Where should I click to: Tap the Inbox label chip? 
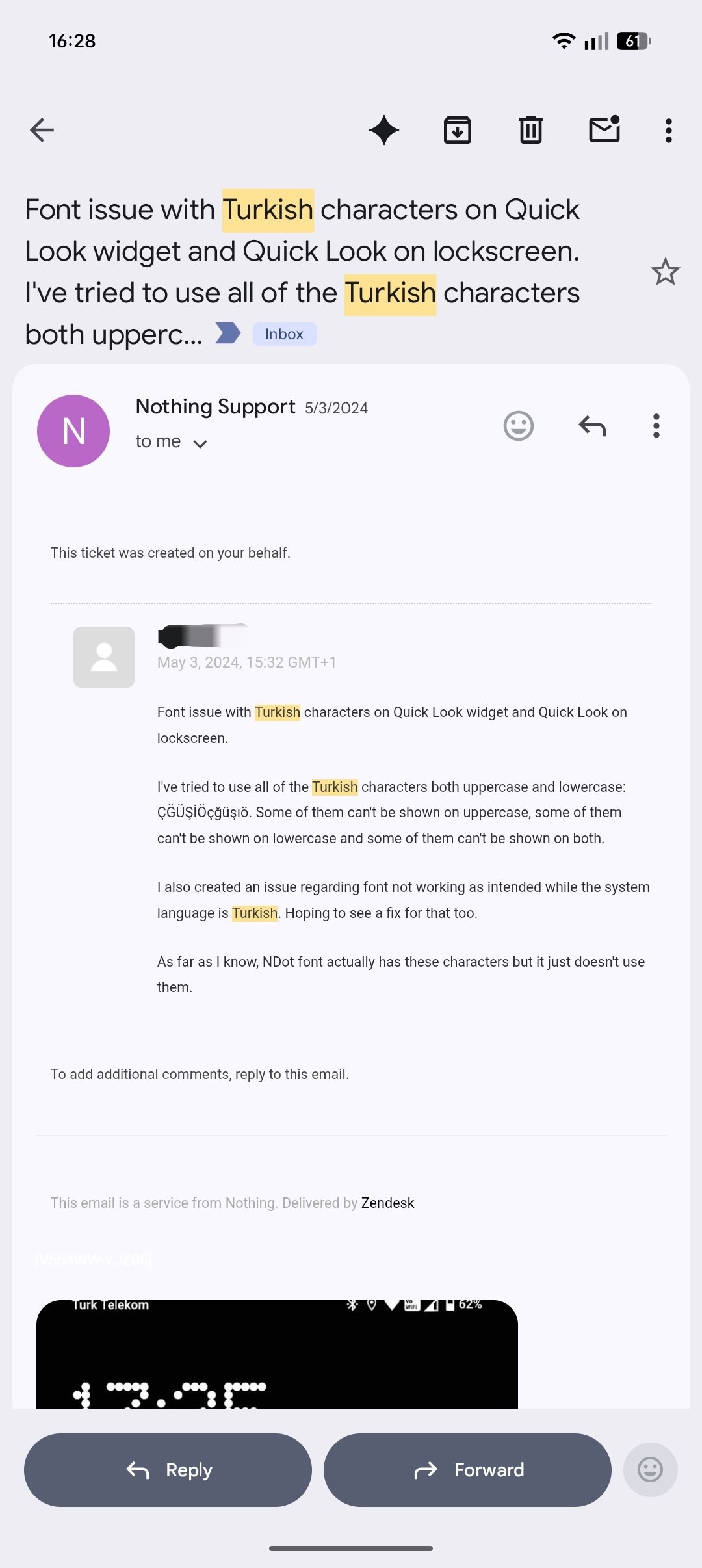coord(285,334)
